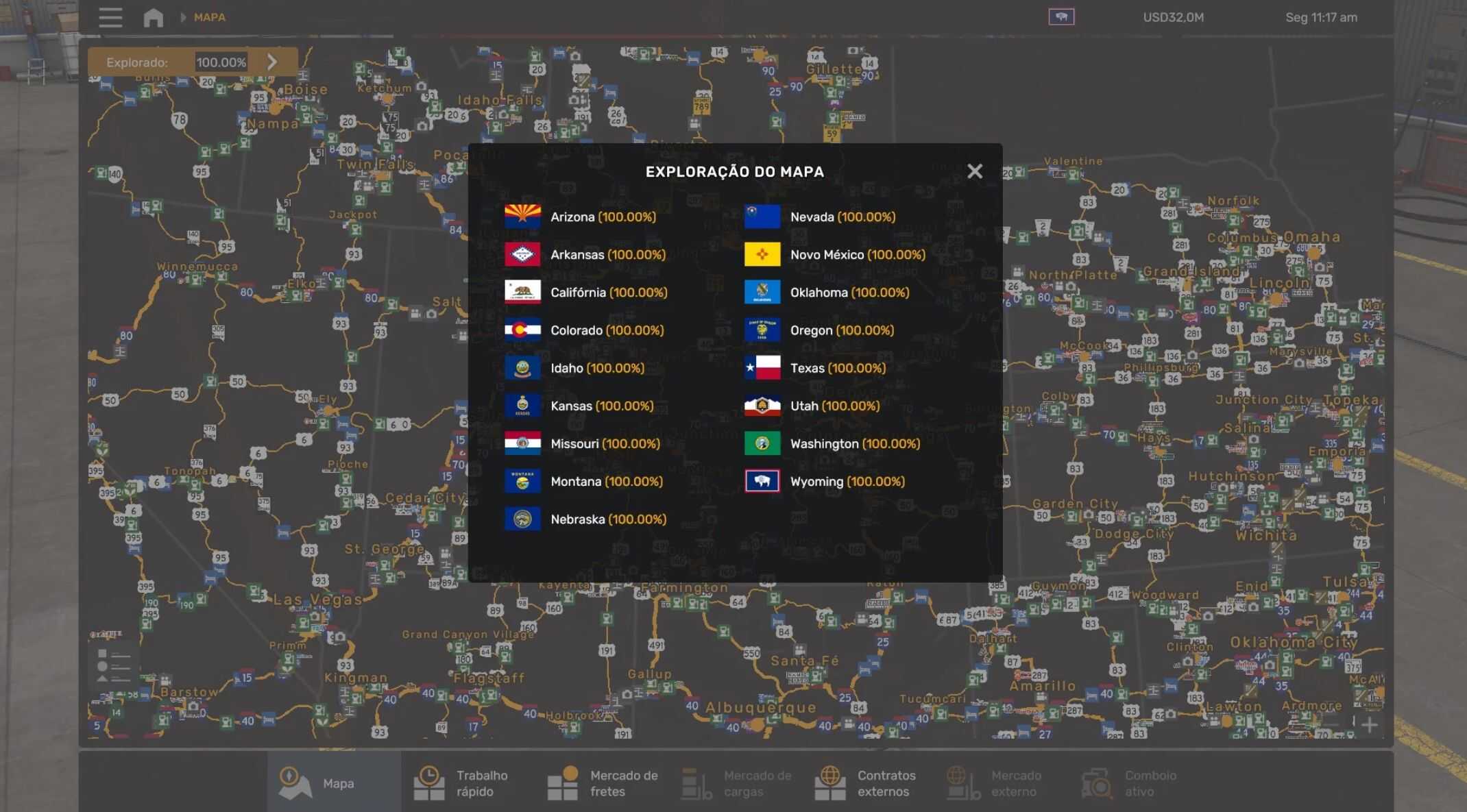Screen dimensions: 1467x812
Task: Close the Exploração do Mapa dialog
Action: click(974, 171)
